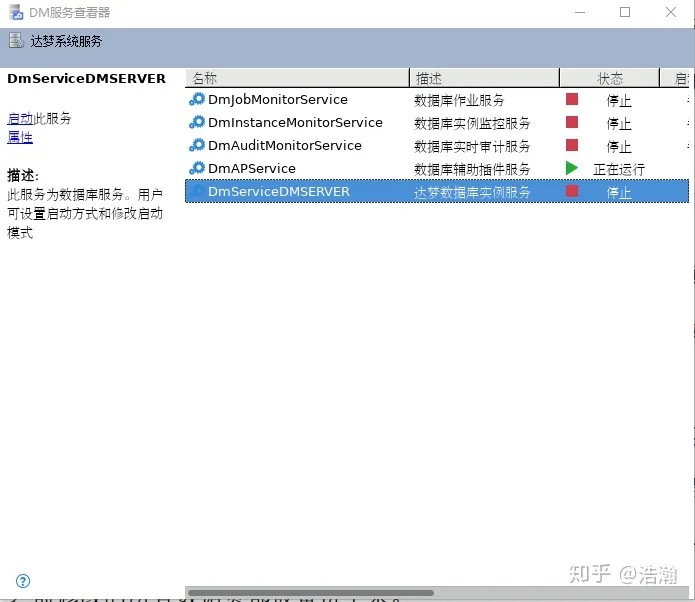
Task: Click the gear icon for DmJobMonitorService
Action: click(x=197, y=99)
